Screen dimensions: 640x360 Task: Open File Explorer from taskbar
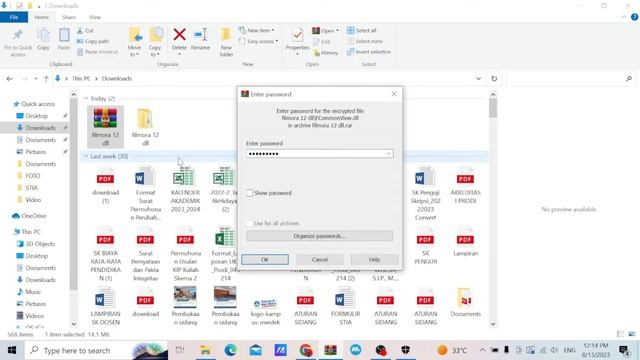(x=205, y=350)
